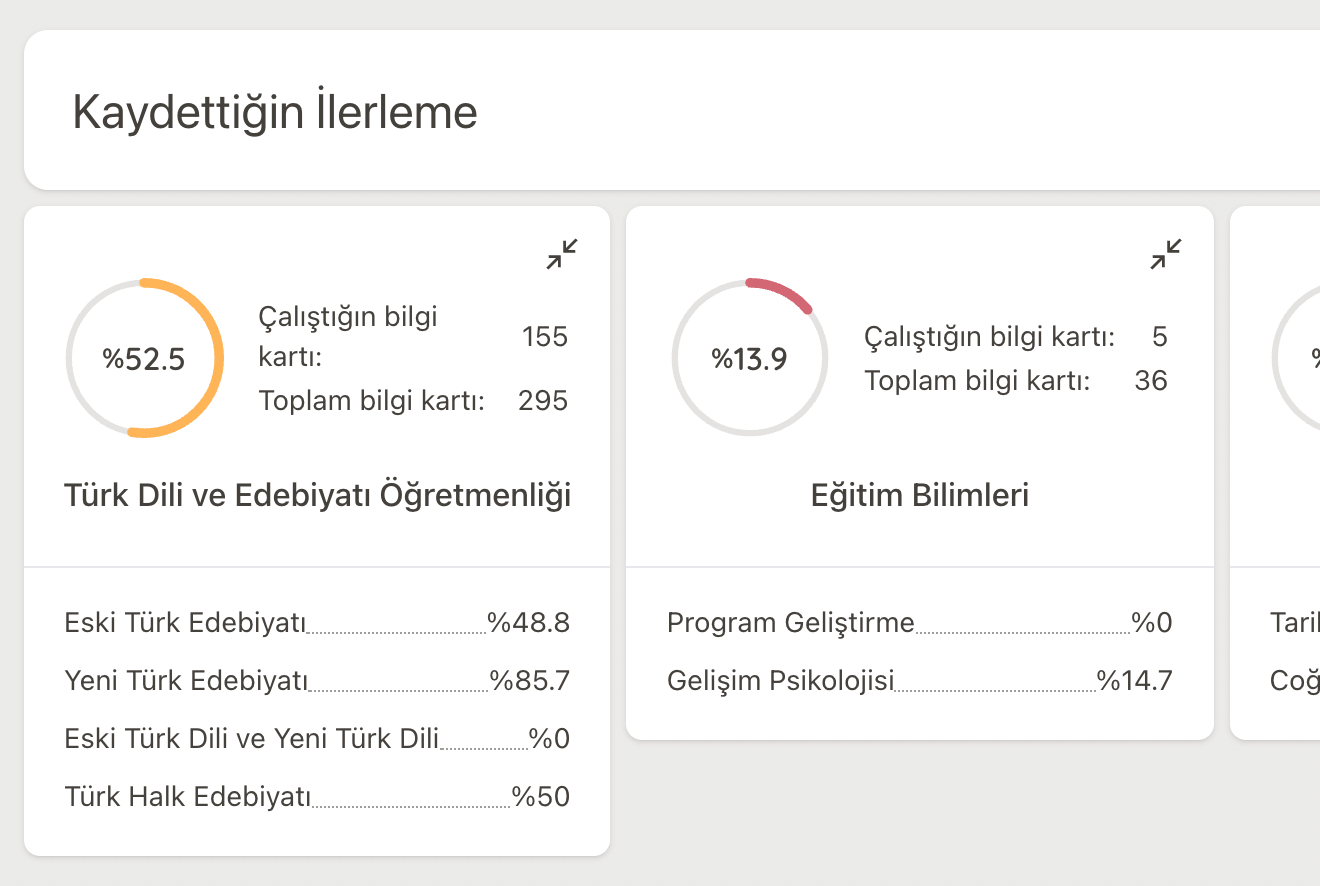This screenshot has height=886, width=1320.
Task: Collapse the Türk Dili ve Edebiyatı Öğretmenliği card
Action: (x=562, y=254)
